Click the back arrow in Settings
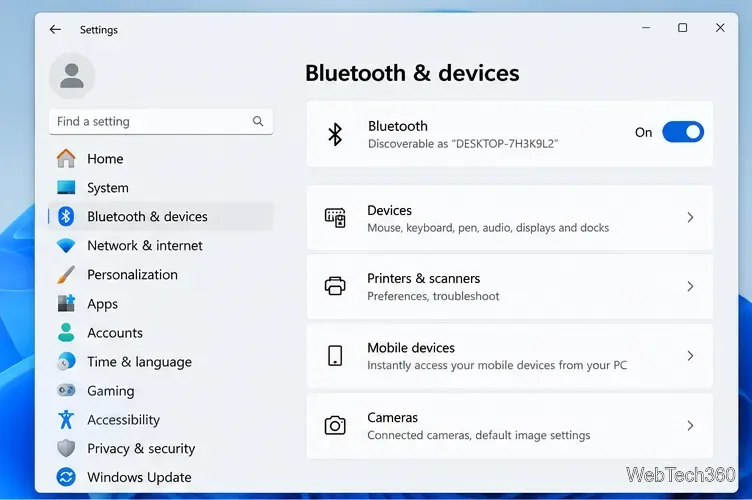This screenshot has width=752, height=500. 55,30
